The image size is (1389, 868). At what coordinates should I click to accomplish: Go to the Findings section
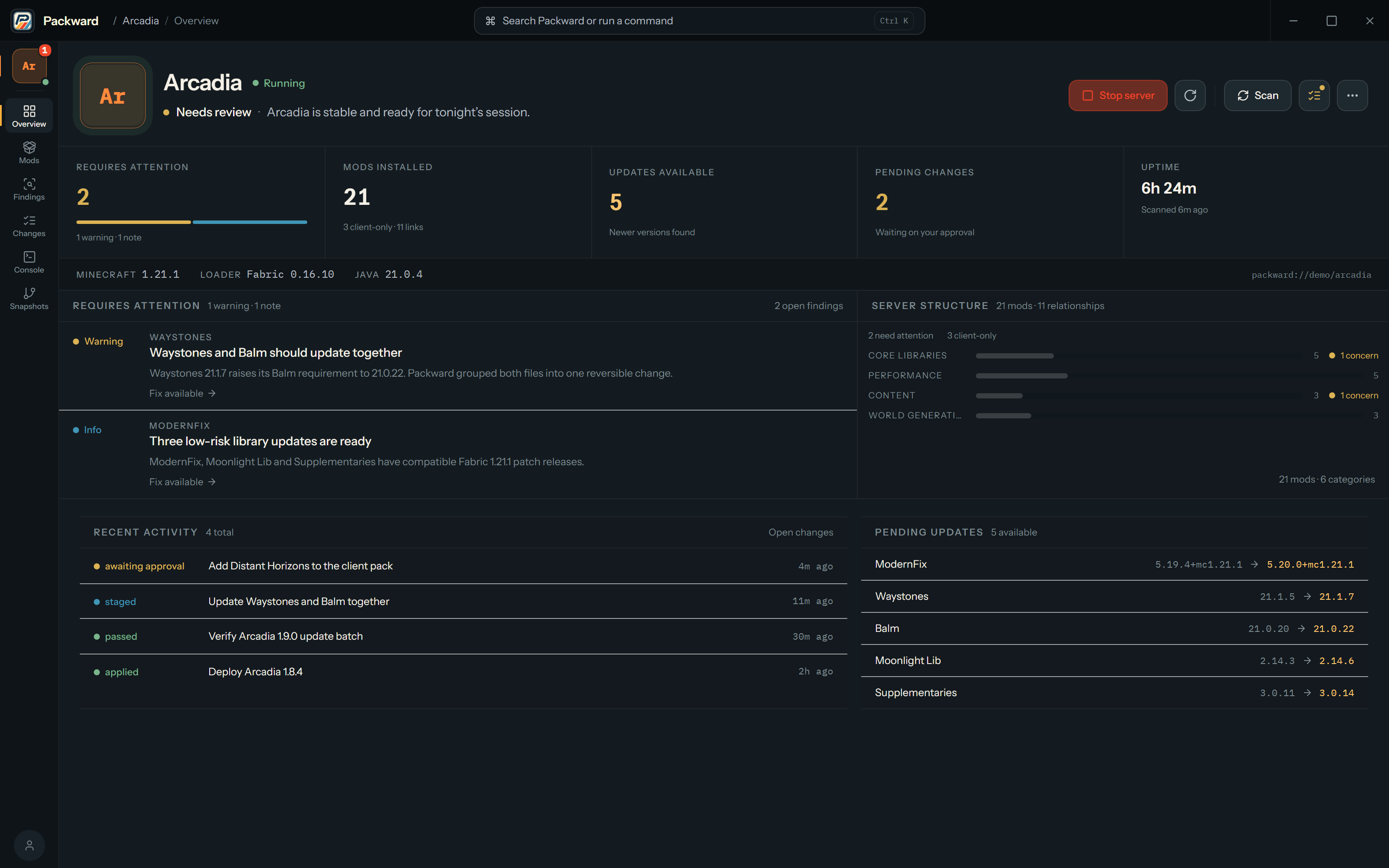point(29,189)
